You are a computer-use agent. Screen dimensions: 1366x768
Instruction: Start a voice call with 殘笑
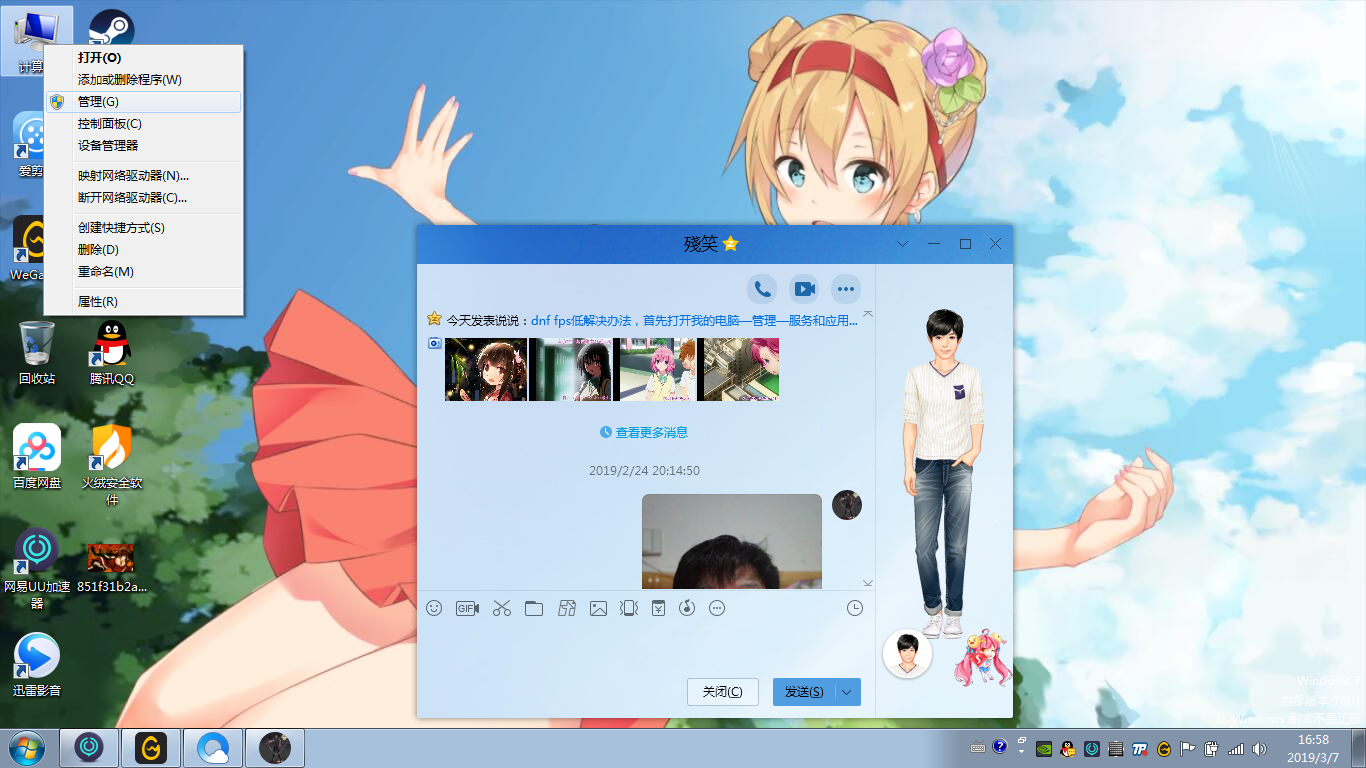(762, 289)
